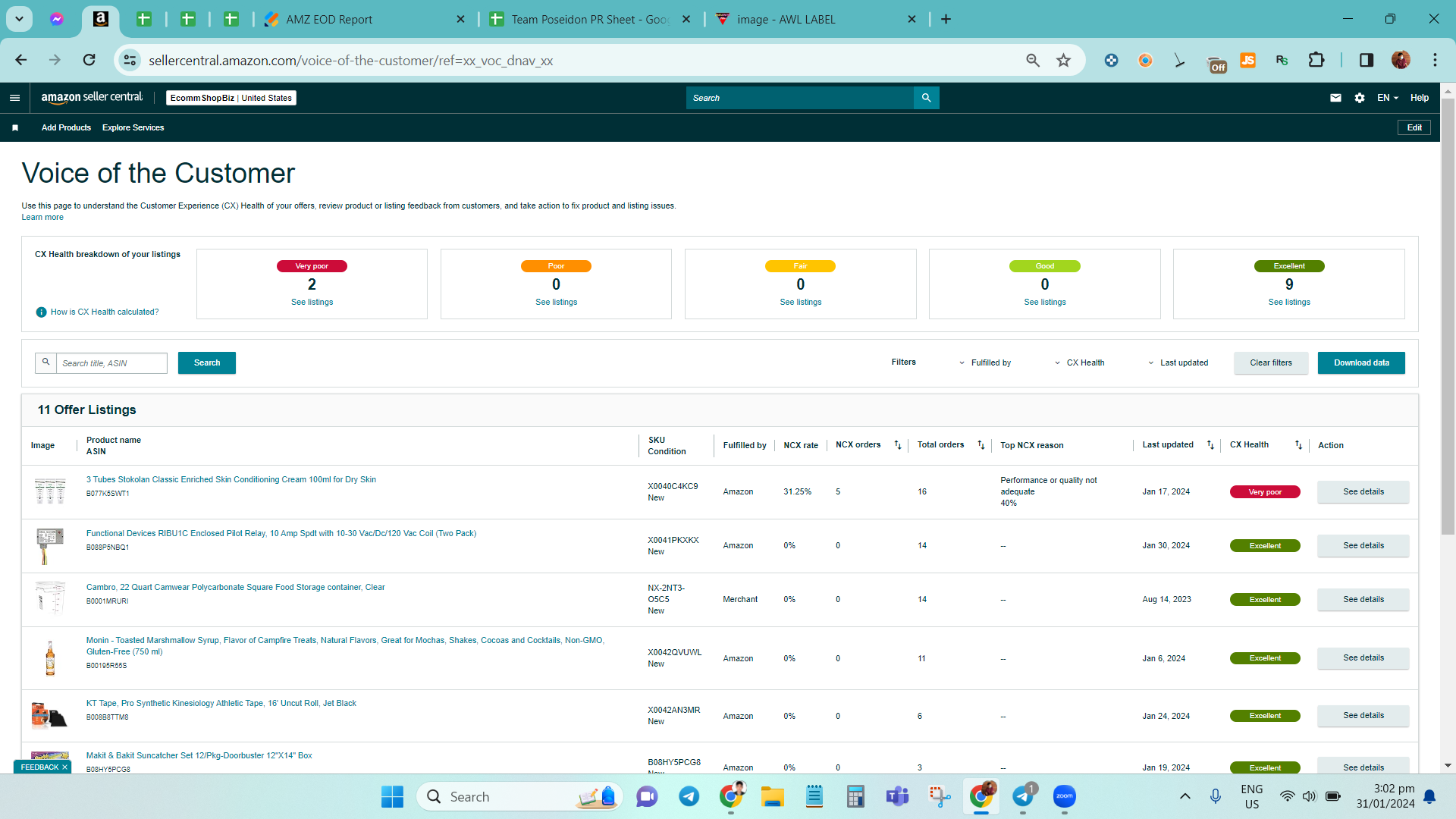Image resolution: width=1456 pixels, height=819 pixels.
Task: Open Telegram from the taskbar
Action: click(x=689, y=796)
